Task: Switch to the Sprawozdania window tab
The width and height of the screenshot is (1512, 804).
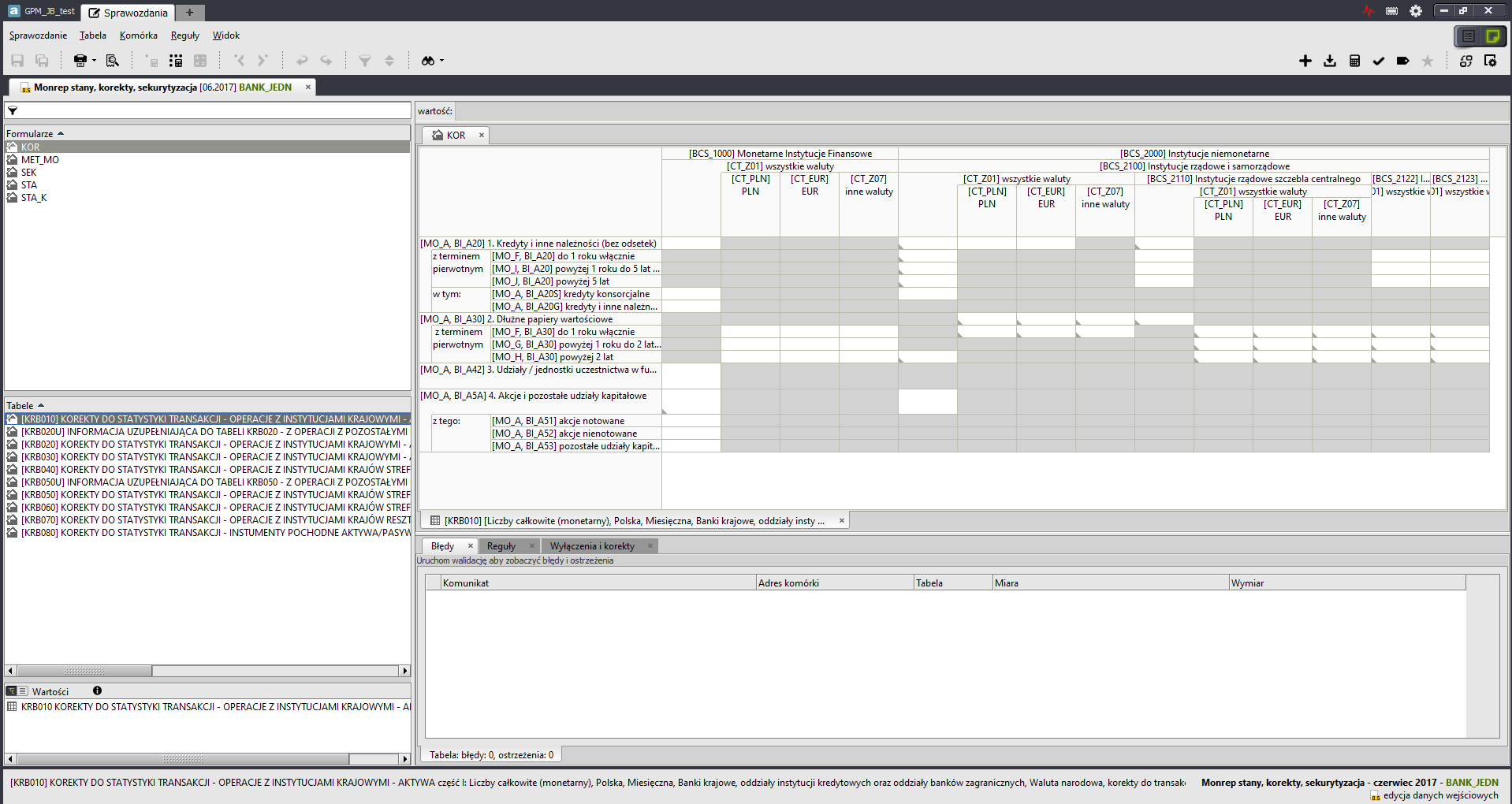Action: coord(128,13)
